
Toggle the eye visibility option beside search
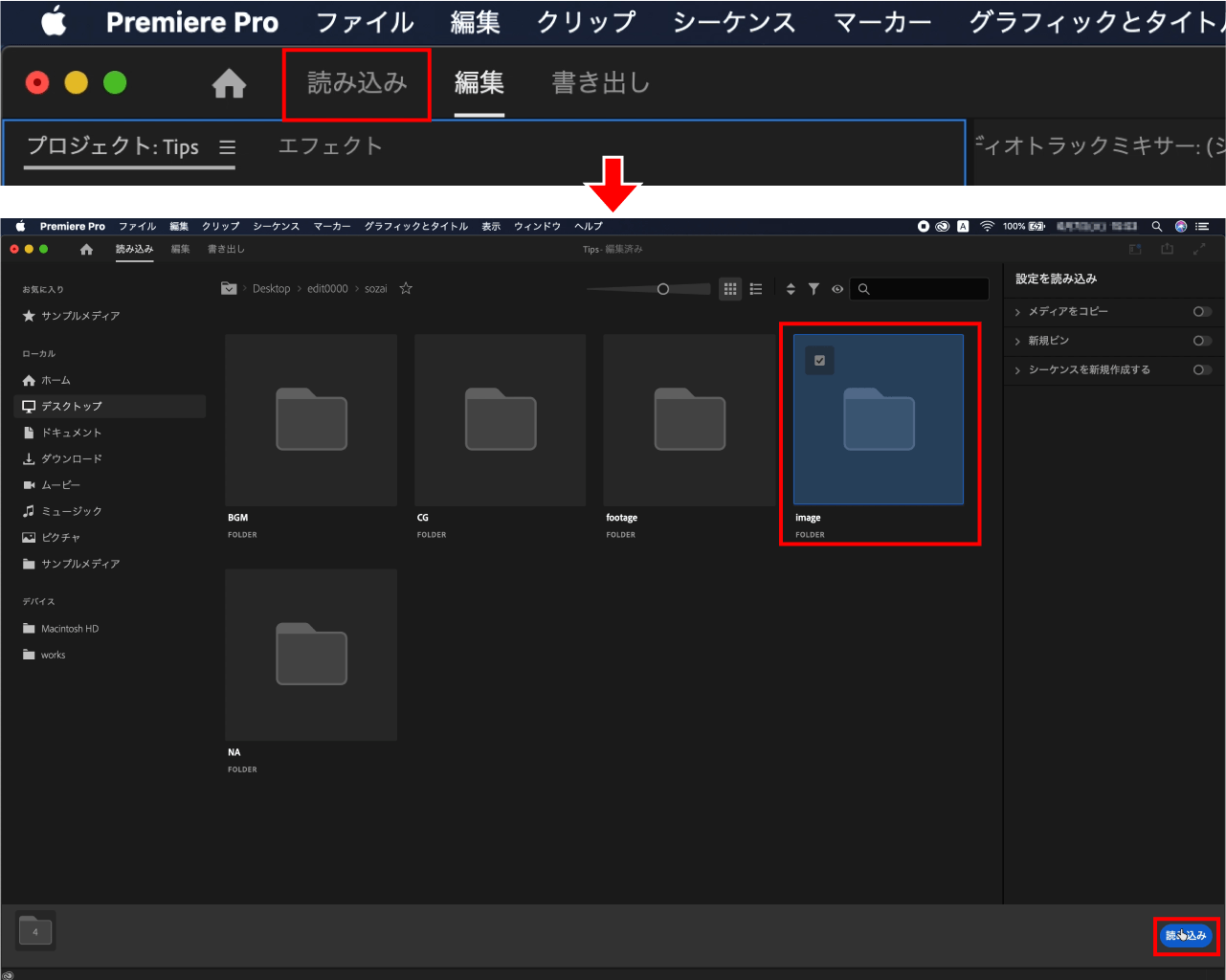837,288
